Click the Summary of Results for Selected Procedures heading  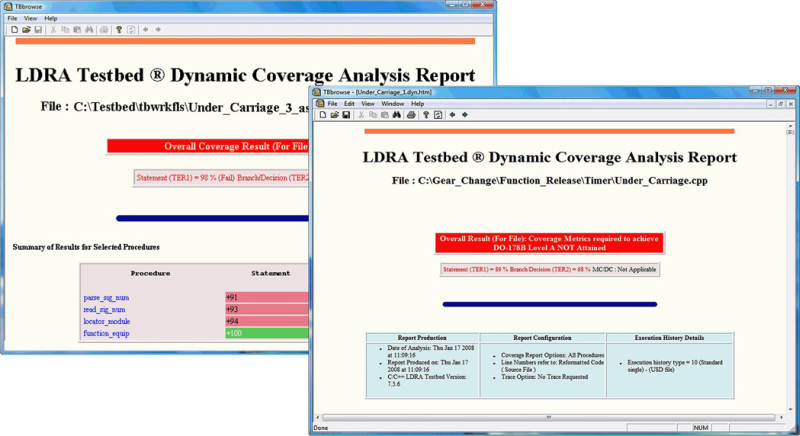86,247
